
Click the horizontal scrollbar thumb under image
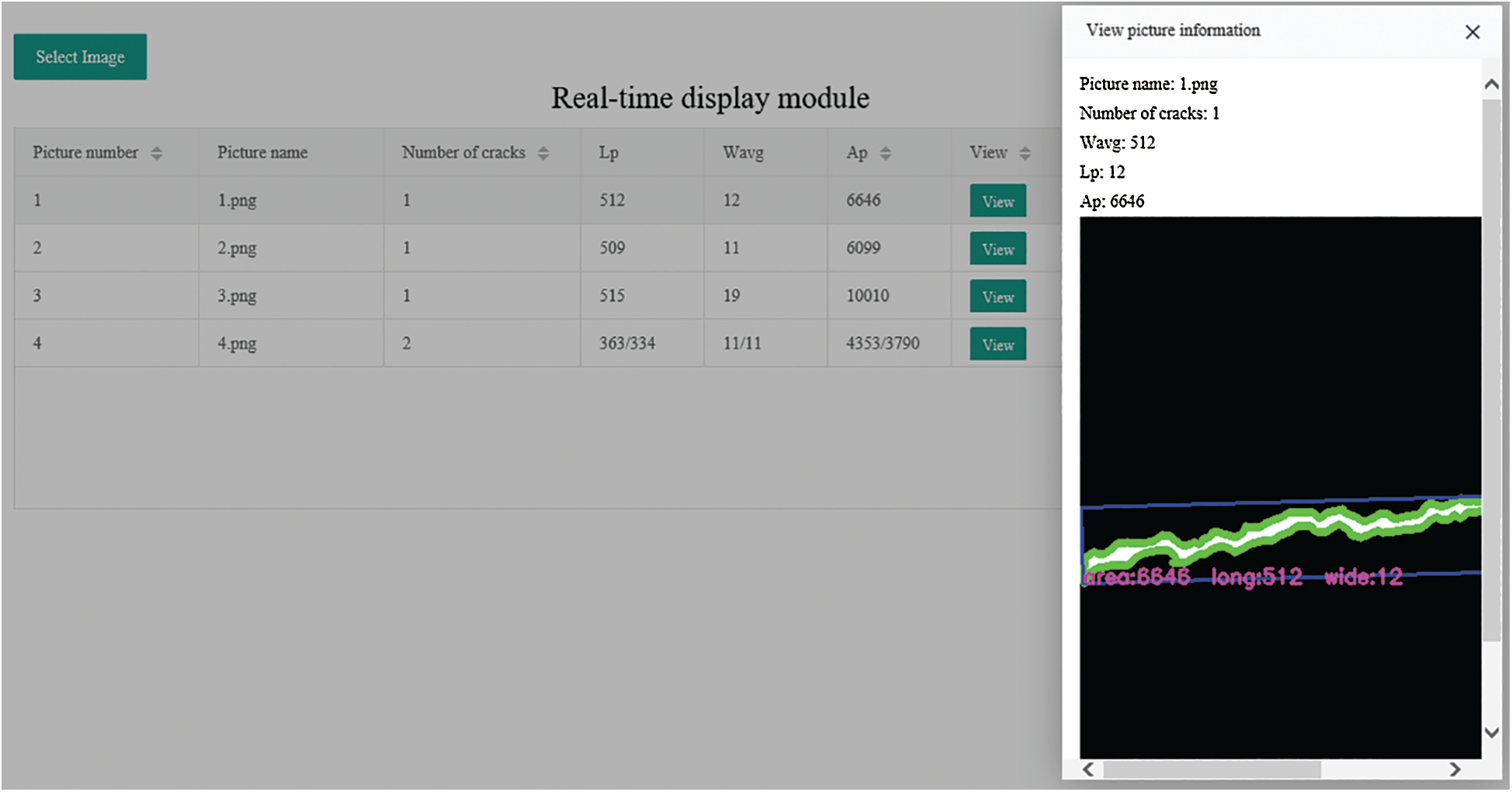tap(1211, 769)
